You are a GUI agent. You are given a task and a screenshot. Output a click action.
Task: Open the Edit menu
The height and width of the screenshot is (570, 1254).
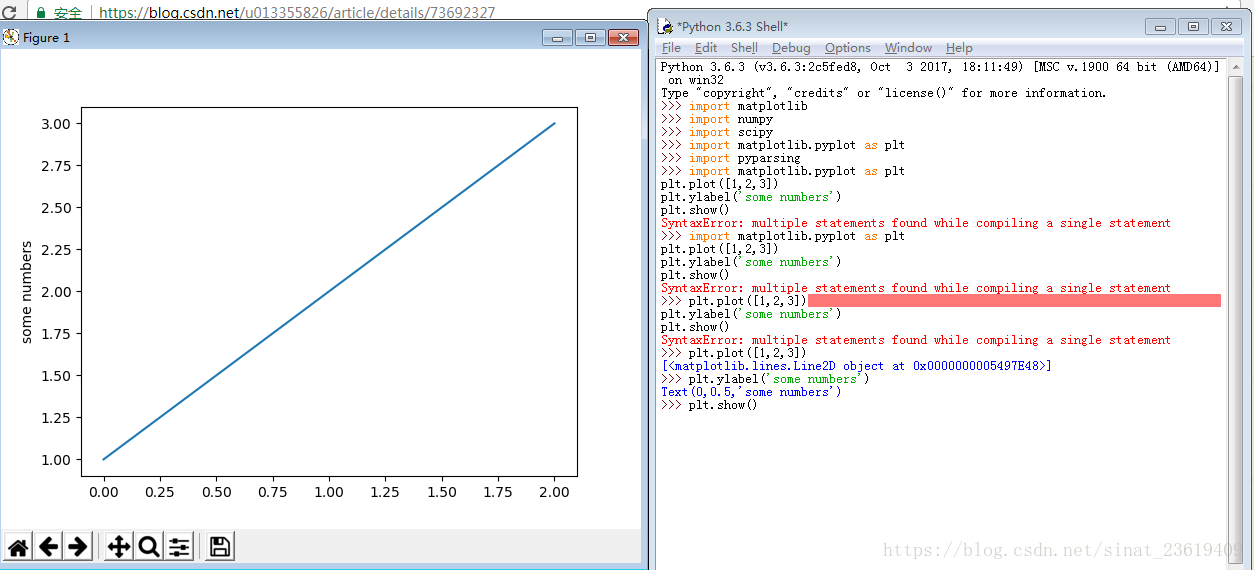tap(706, 47)
